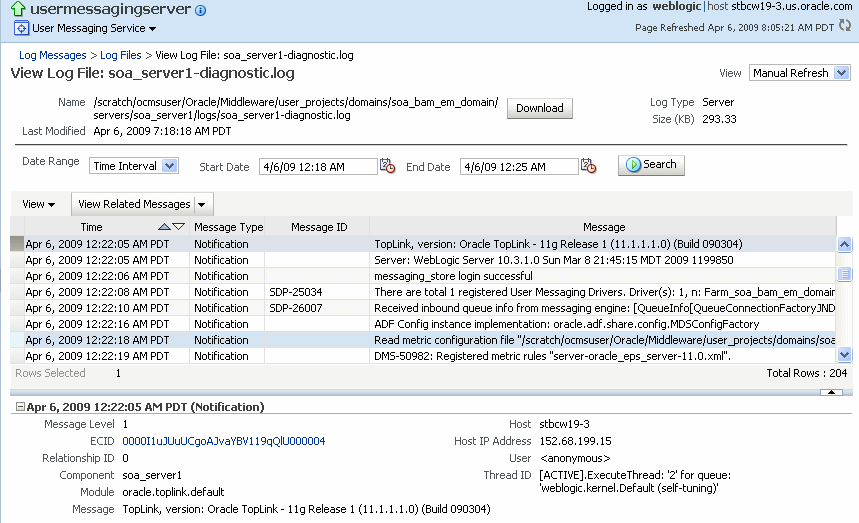The image size is (859, 523).
Task: Click the User Messaging Service target icon
Action: pyautogui.click(x=21, y=28)
